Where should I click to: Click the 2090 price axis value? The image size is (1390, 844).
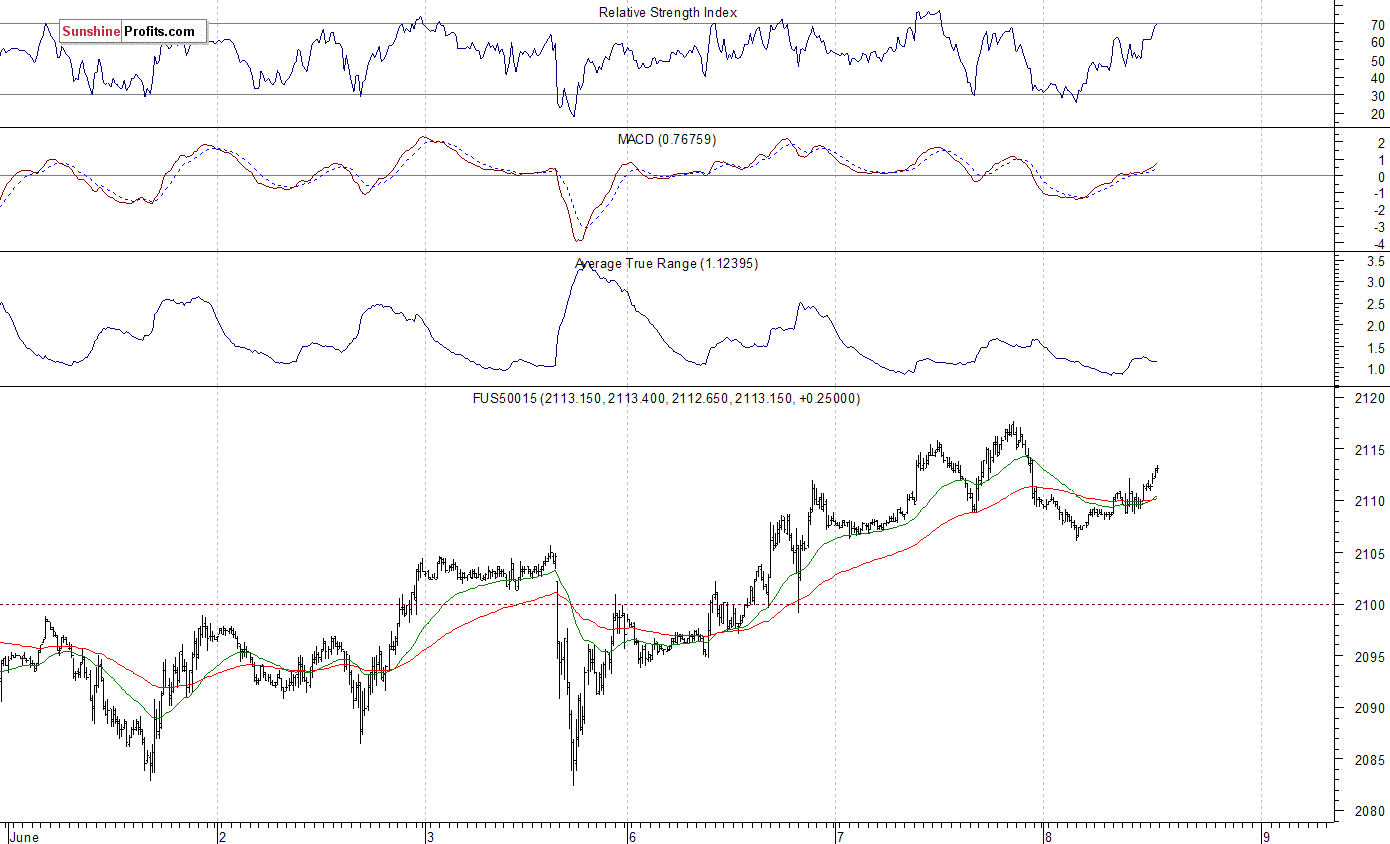[x=1369, y=709]
